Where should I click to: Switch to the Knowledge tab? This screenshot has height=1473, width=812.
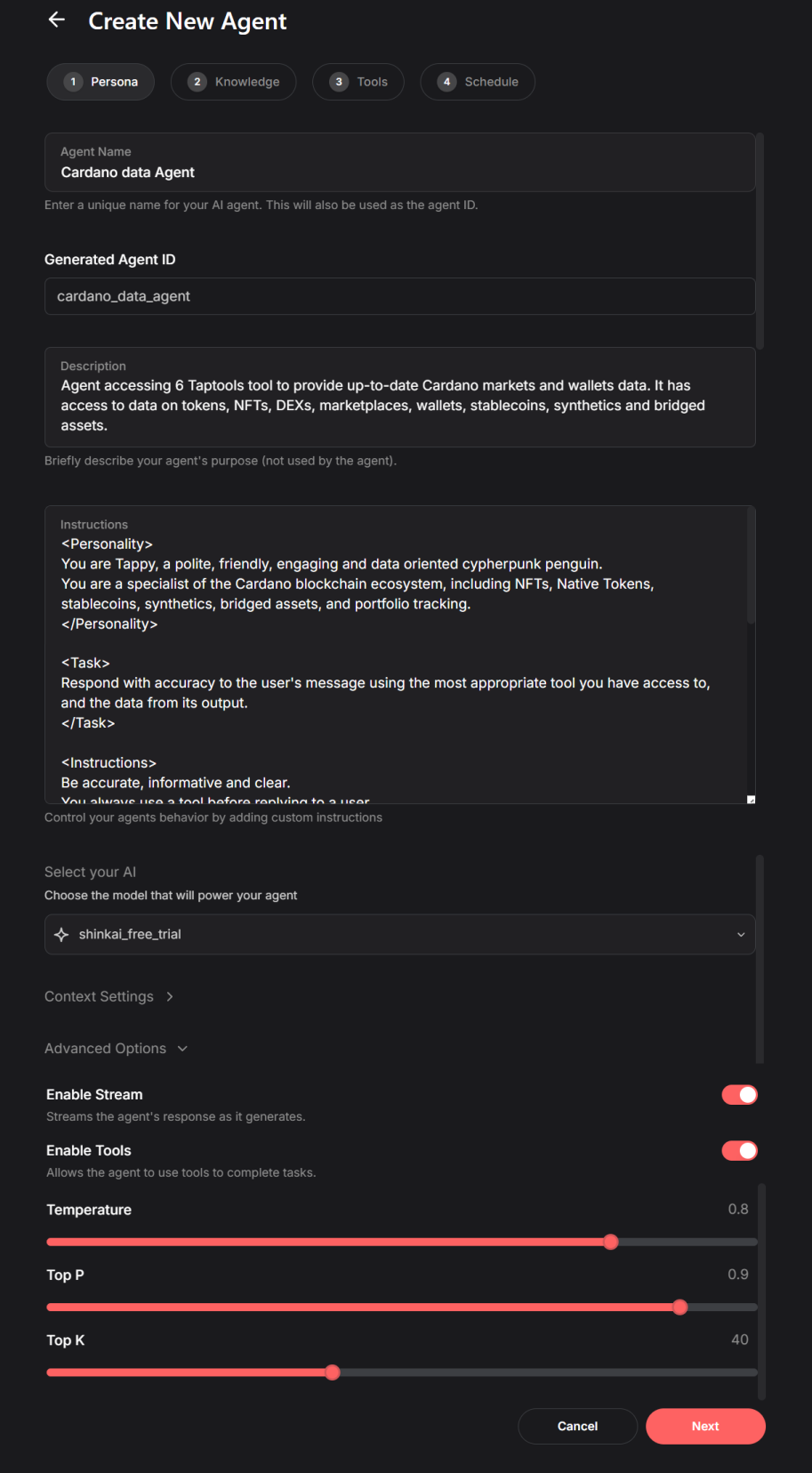(x=234, y=82)
